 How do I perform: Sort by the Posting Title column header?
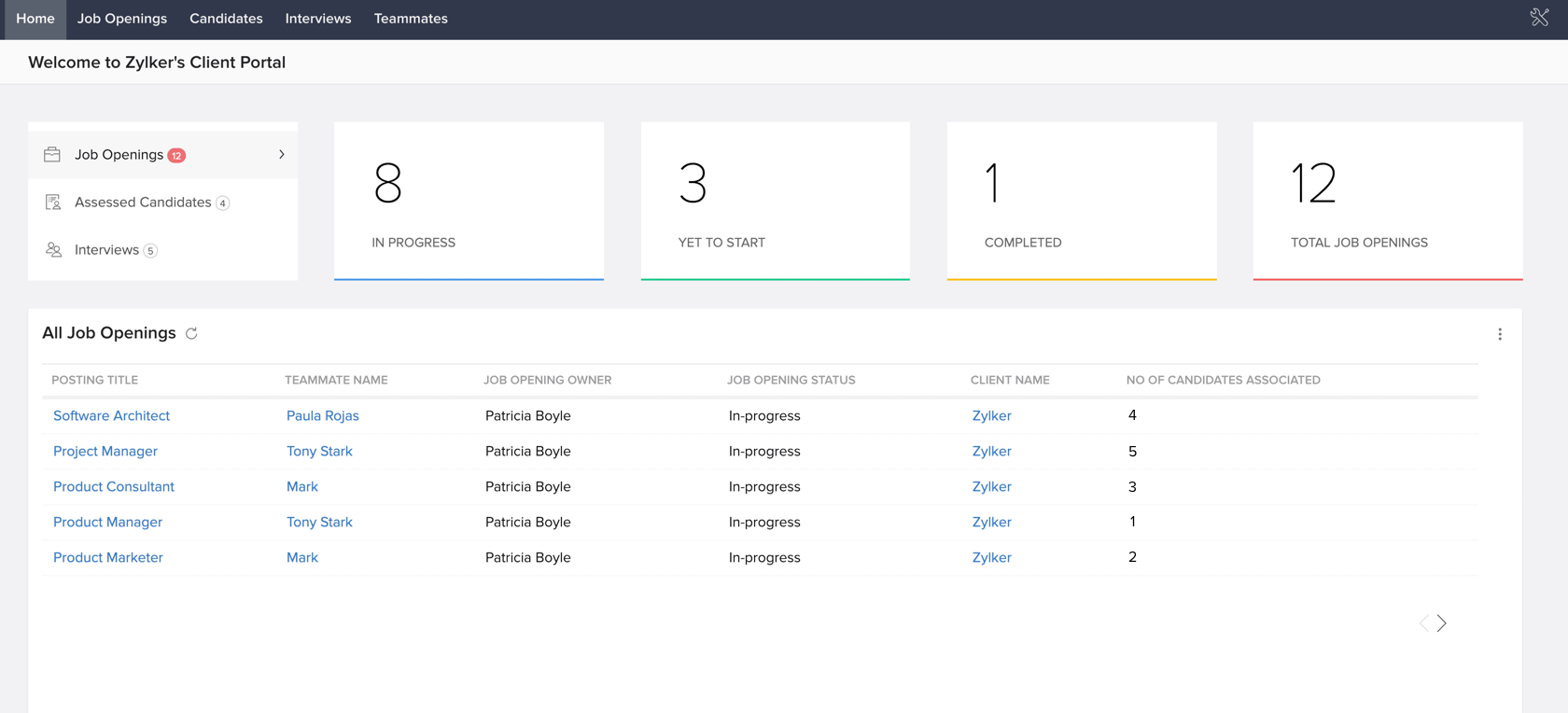tap(94, 380)
